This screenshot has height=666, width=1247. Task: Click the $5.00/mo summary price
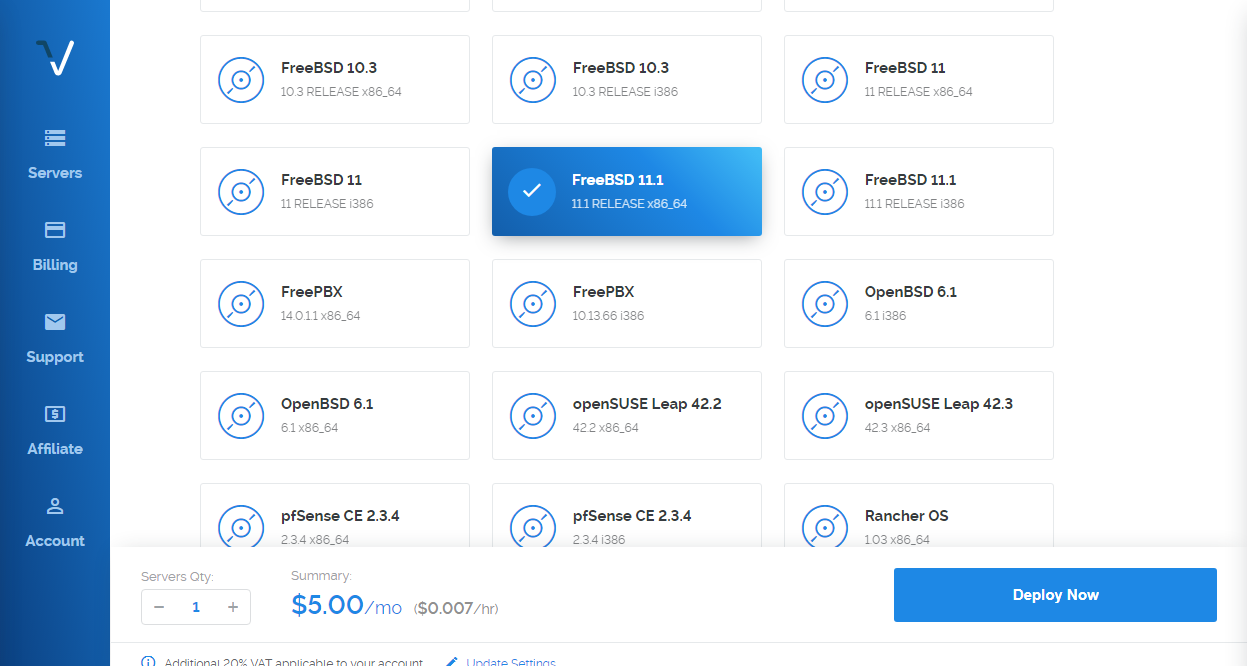(x=346, y=605)
